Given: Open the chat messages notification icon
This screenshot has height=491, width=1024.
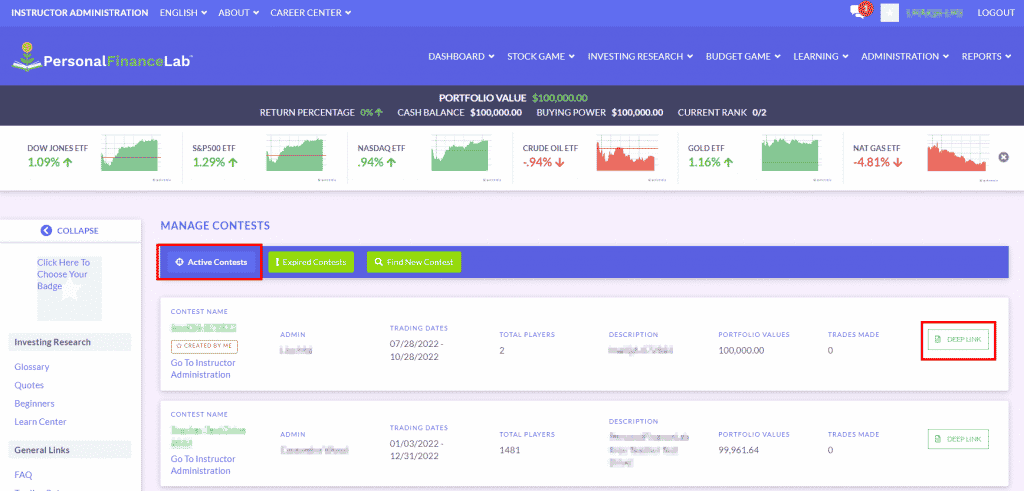Looking at the screenshot, I should [862, 11].
